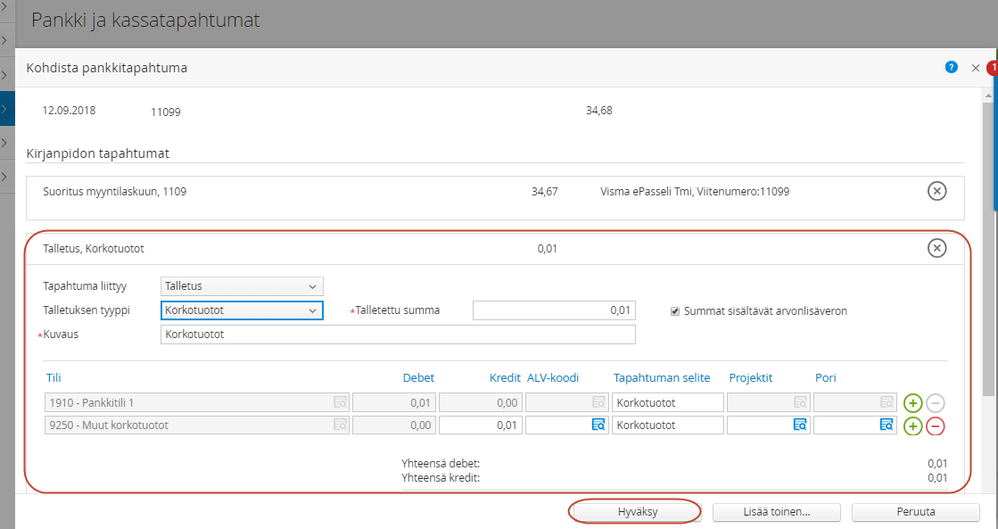Image resolution: width=998 pixels, height=529 pixels.
Task: Open the Tapahtuma liittyy dropdown
Action: click(241, 286)
